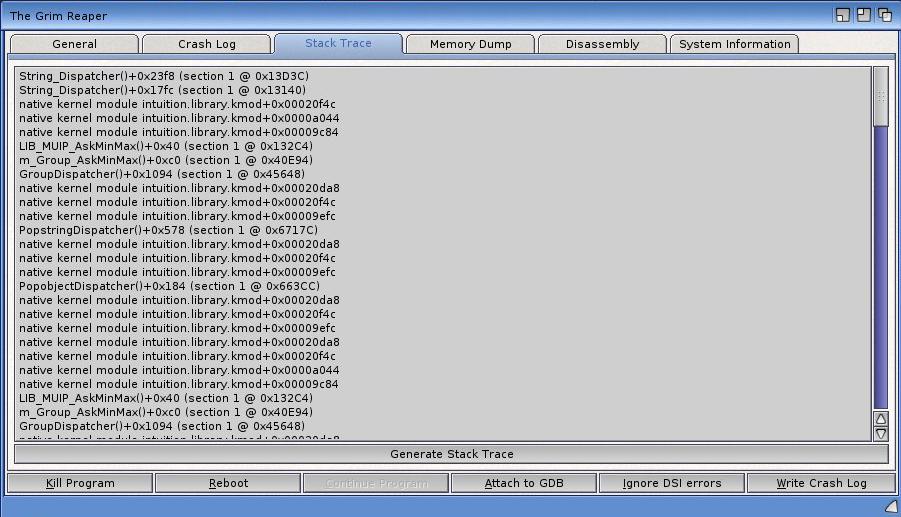
Task: Click the zoom gadget in the title bar
Action: coord(863,15)
